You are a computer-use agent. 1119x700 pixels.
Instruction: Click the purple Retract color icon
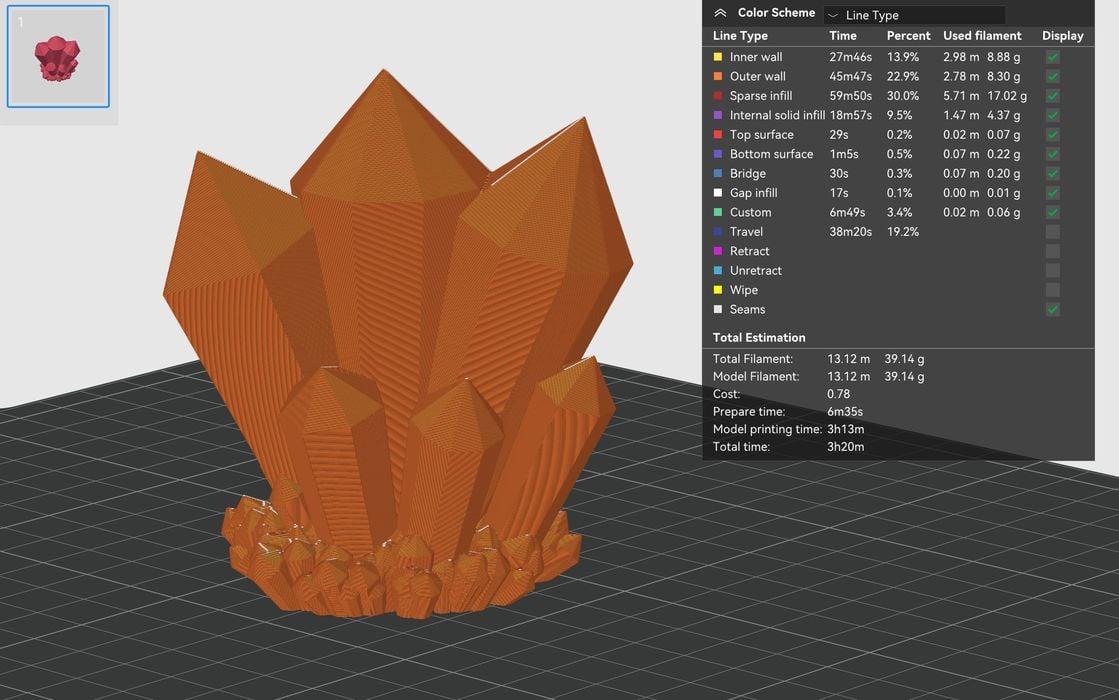pyautogui.click(x=718, y=251)
